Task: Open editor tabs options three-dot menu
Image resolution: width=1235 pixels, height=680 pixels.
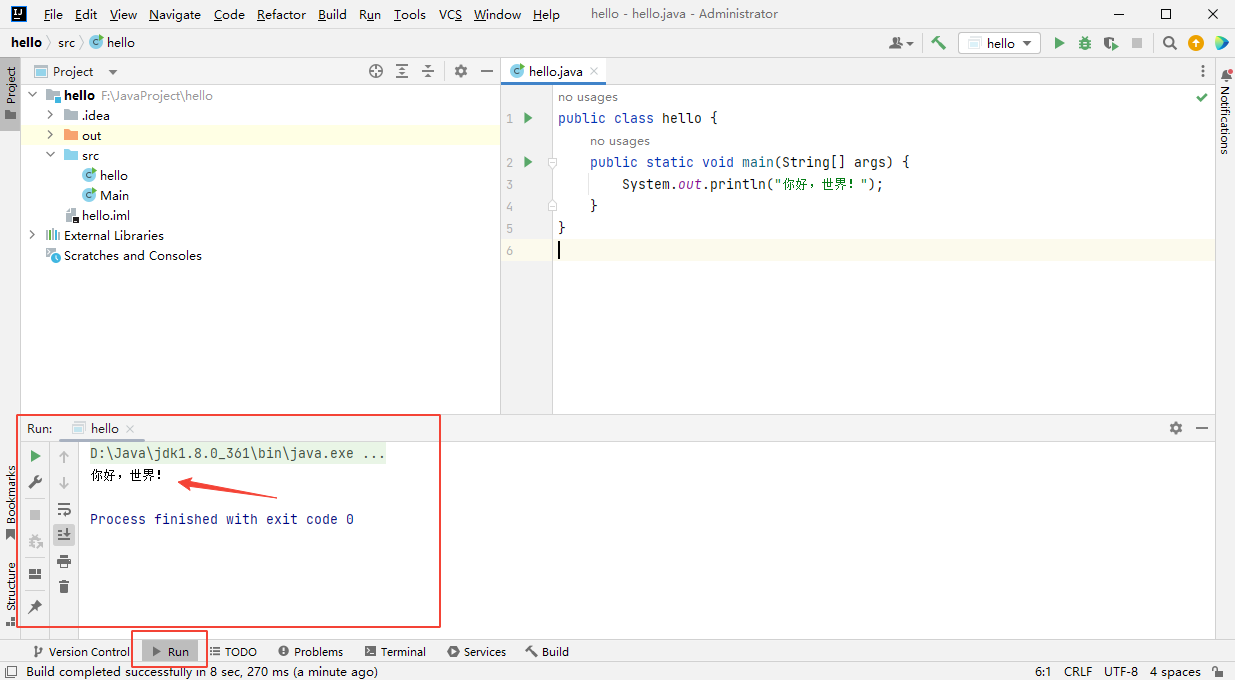Action: click(1203, 71)
